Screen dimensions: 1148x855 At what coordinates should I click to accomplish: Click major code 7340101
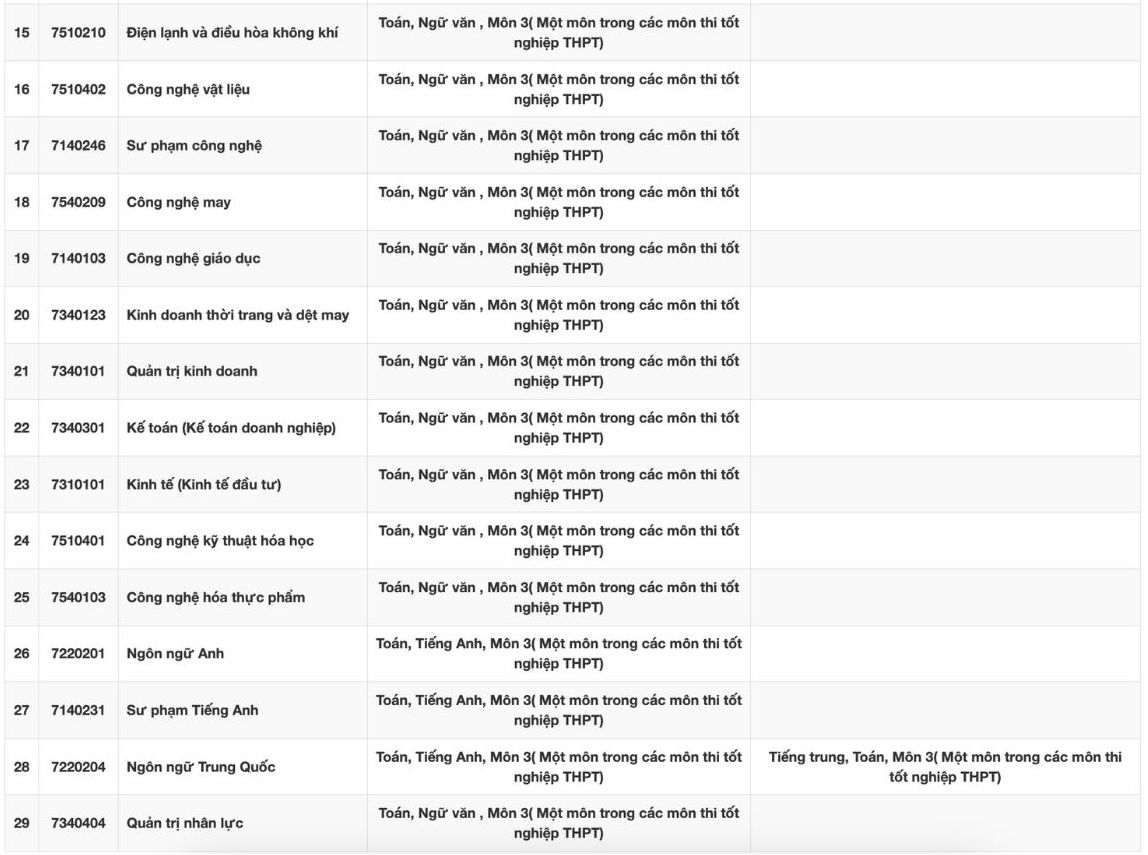79,371
